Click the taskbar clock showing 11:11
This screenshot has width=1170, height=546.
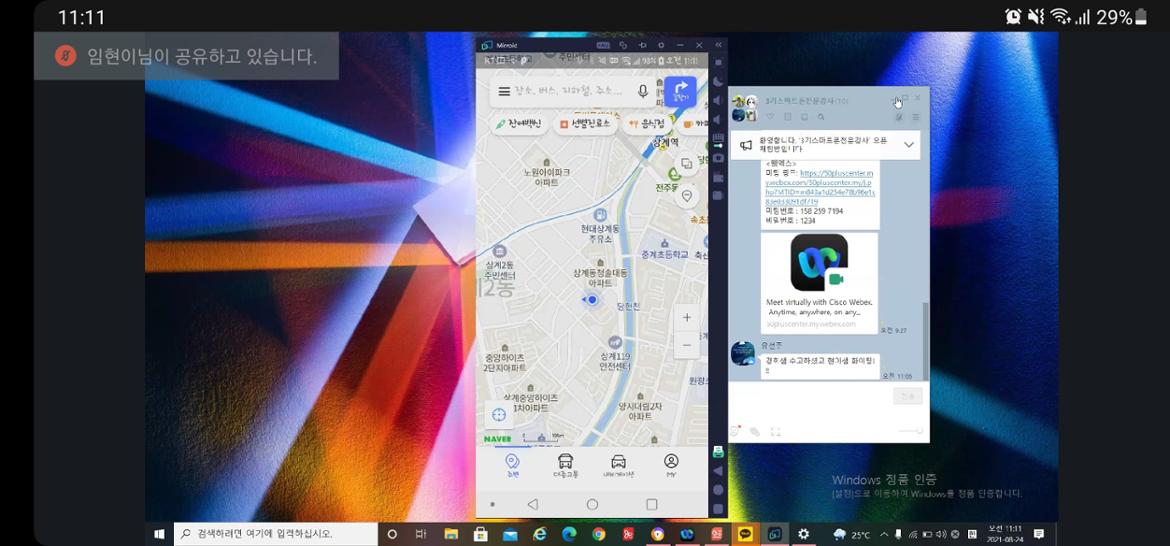tap(1004, 534)
